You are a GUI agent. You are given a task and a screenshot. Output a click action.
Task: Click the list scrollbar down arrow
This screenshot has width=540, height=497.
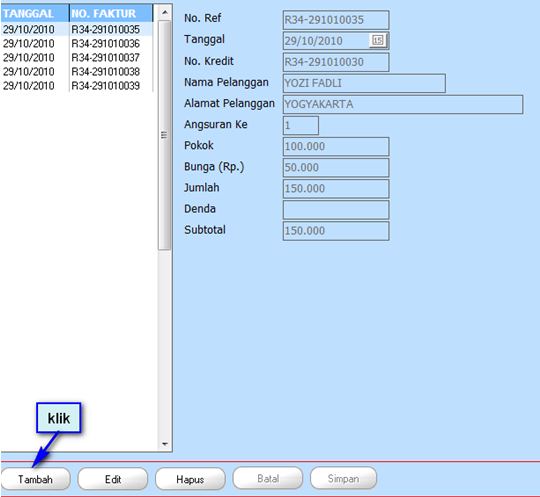[165, 444]
